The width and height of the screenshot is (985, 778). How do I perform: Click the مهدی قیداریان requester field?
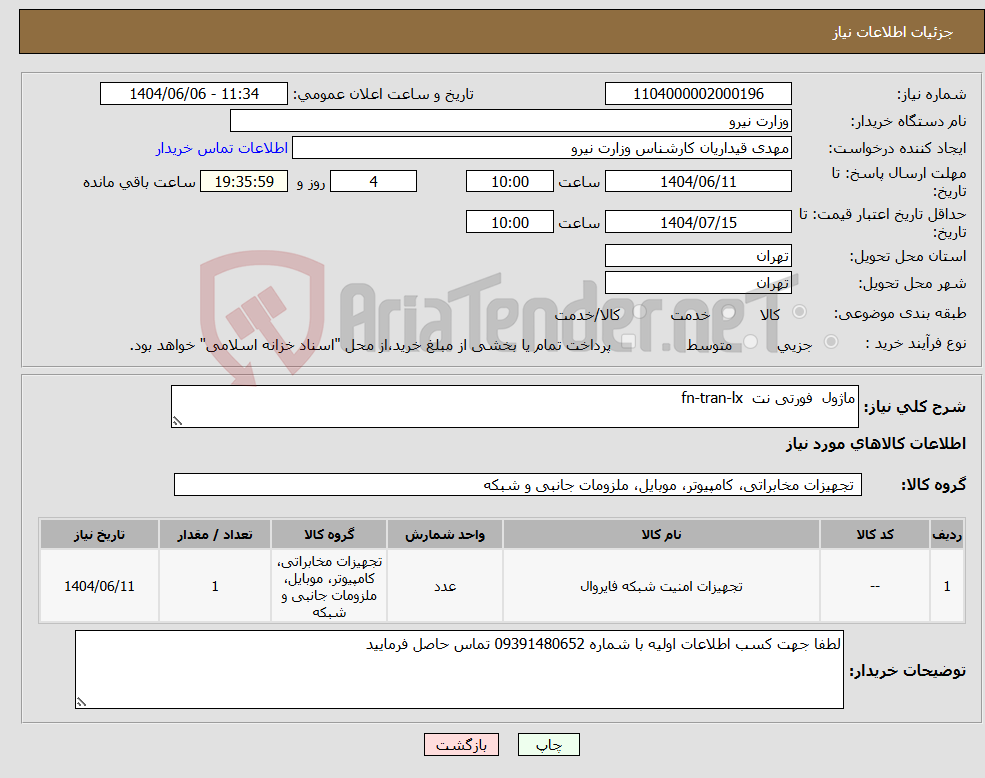540,147
